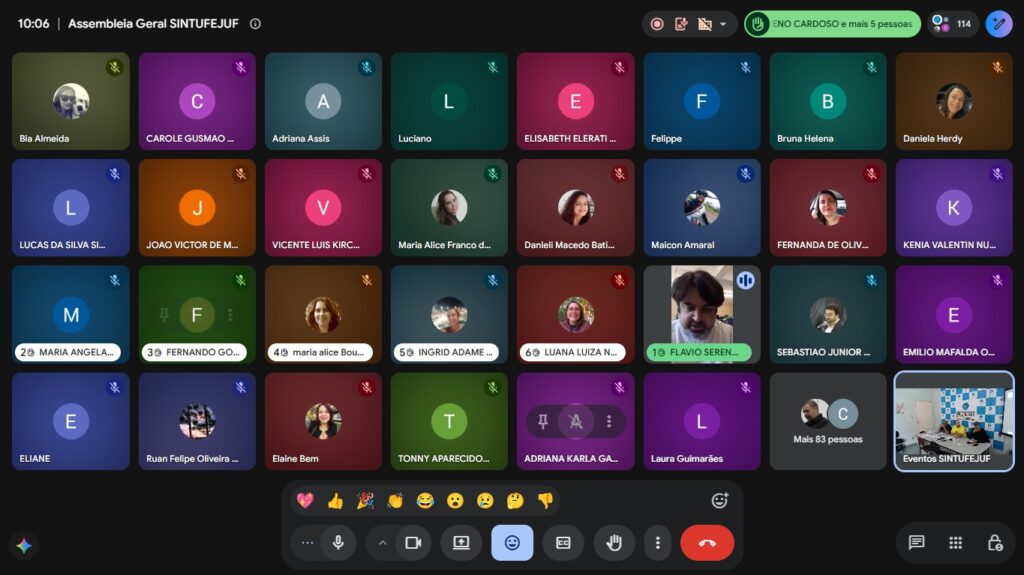The image size is (1024, 575).
Task: Open the raise hand control
Action: (614, 542)
